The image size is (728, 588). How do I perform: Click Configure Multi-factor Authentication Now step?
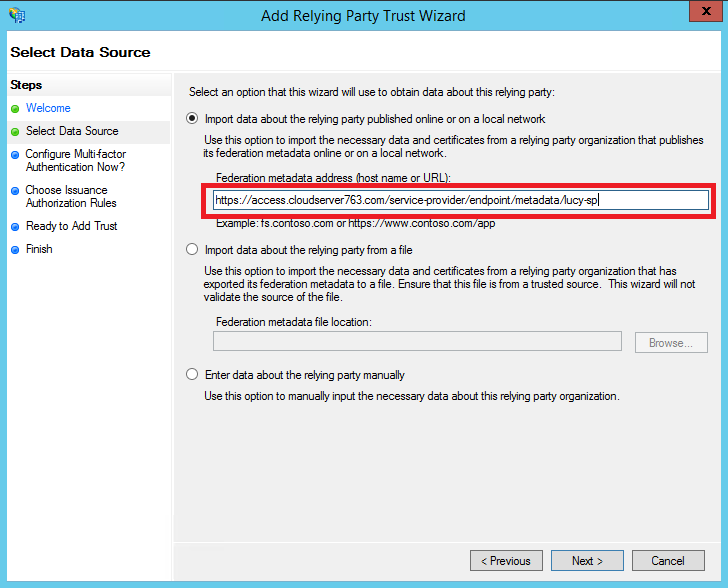76,160
